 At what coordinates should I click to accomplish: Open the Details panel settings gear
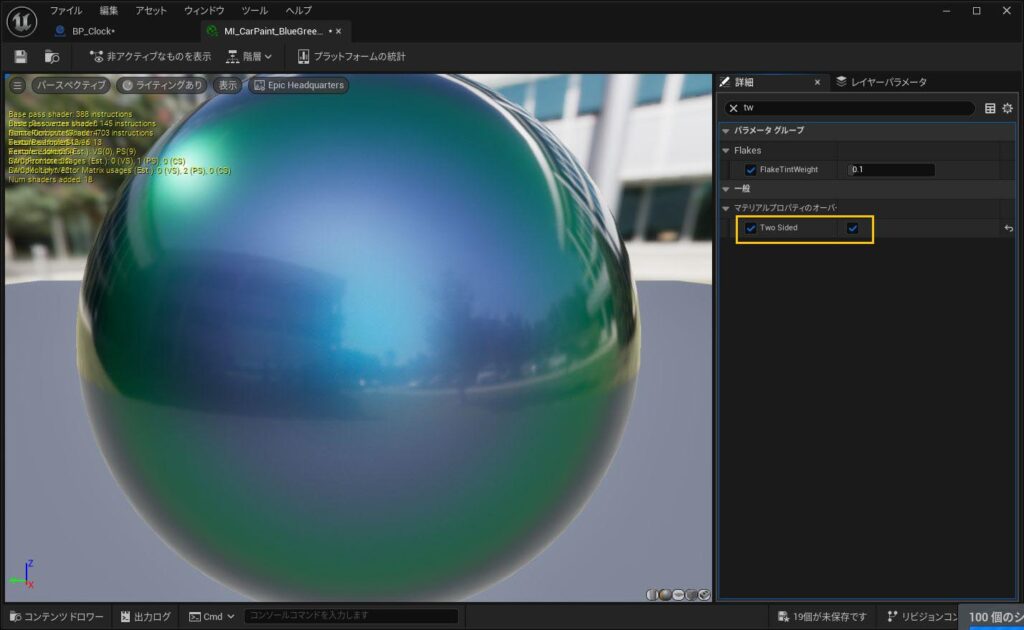tap(1007, 108)
